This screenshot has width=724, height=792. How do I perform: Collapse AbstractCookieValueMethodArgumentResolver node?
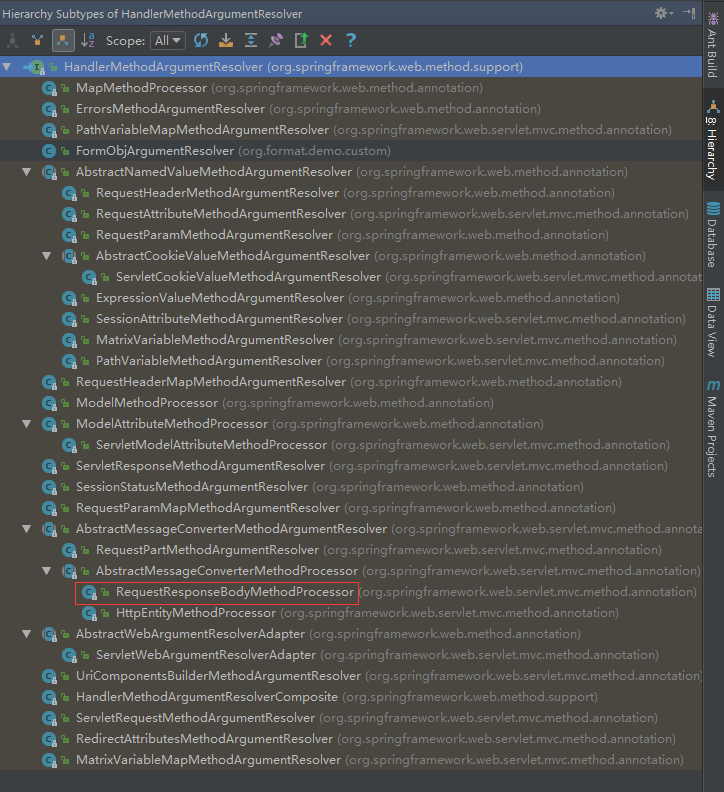click(47, 256)
